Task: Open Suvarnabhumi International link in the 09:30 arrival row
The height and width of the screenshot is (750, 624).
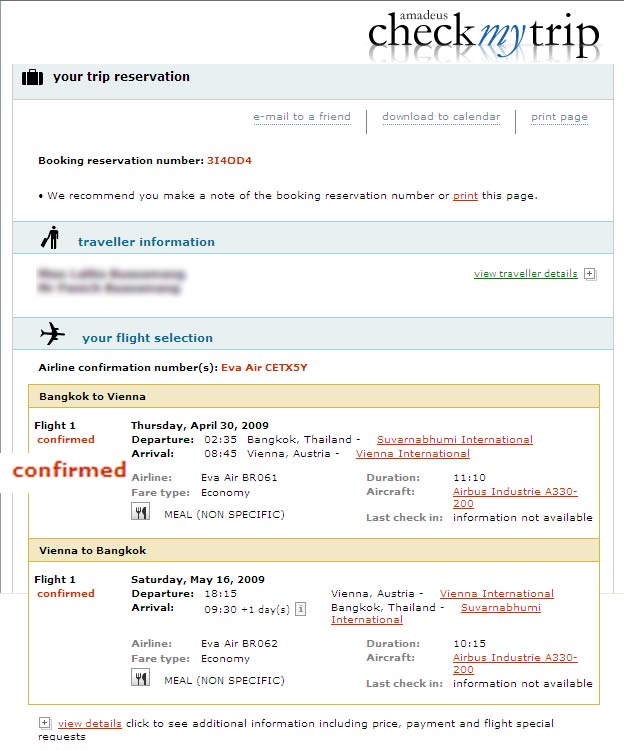Action: (x=436, y=613)
